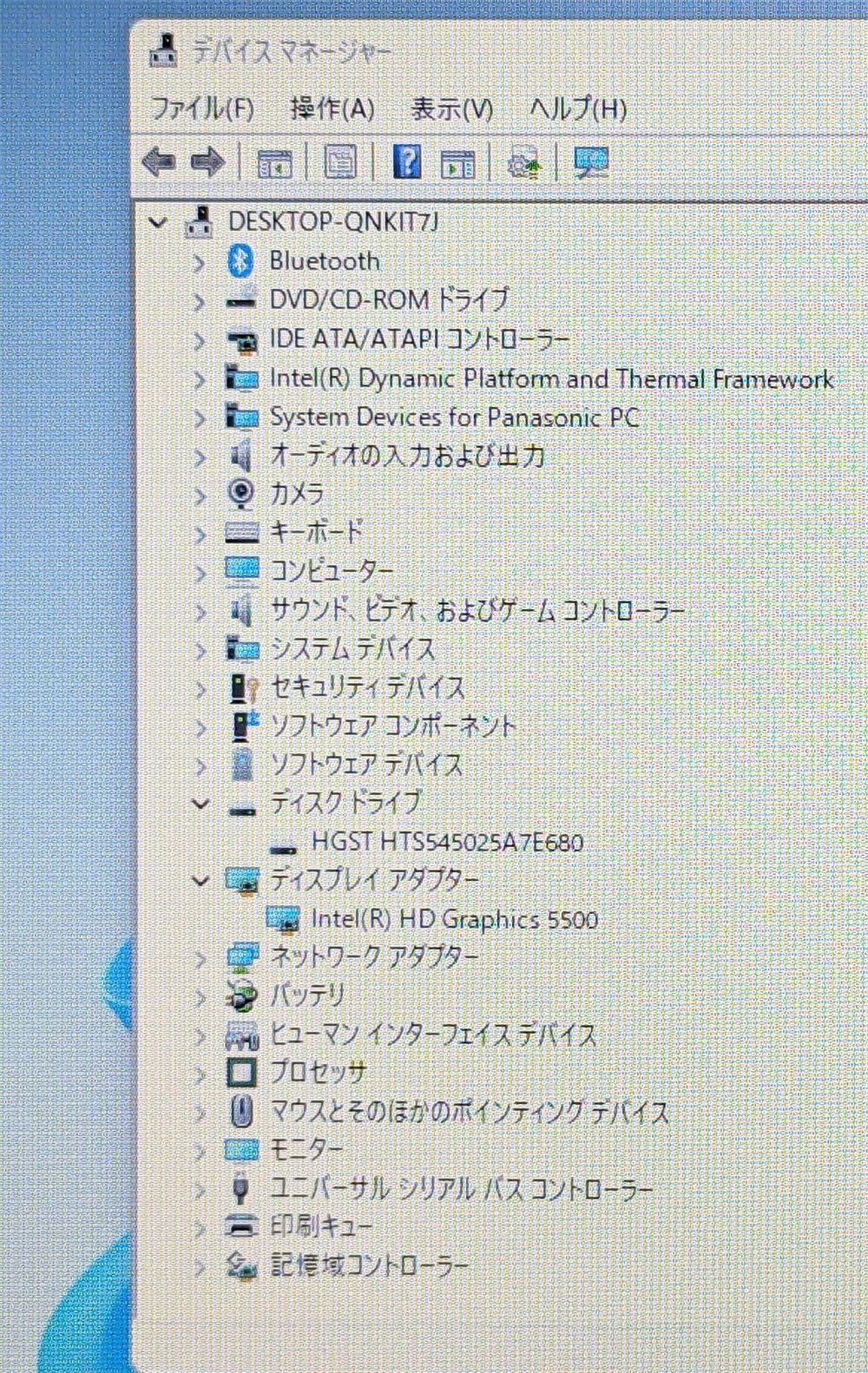Select the DESKTOP-QNKIT7J computer name
The image size is (868, 1373).
(333, 222)
